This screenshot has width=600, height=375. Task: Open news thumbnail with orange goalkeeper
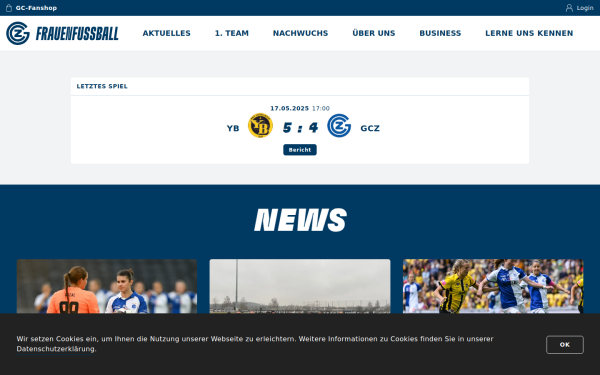point(107,286)
